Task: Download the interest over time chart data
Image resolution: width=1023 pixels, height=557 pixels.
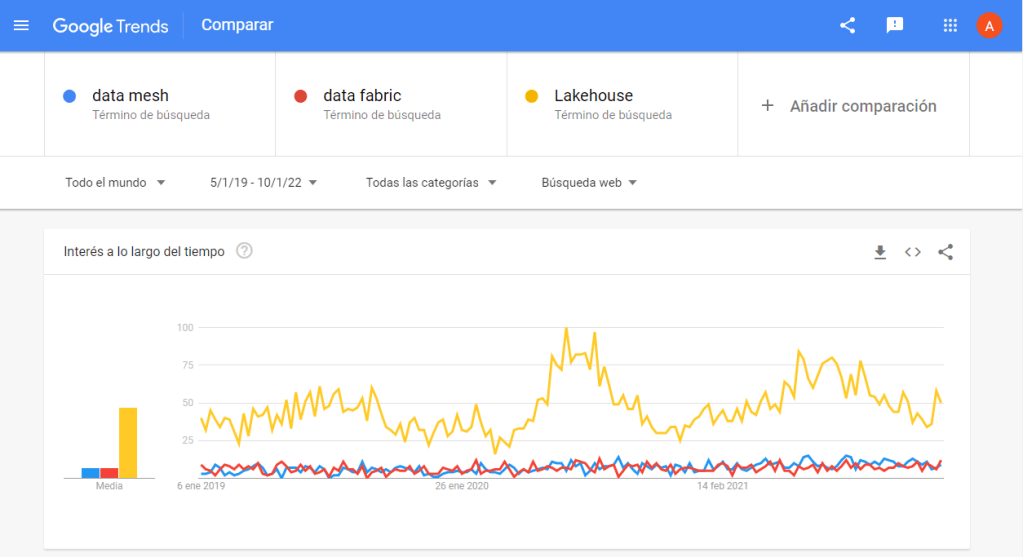Action: point(880,252)
